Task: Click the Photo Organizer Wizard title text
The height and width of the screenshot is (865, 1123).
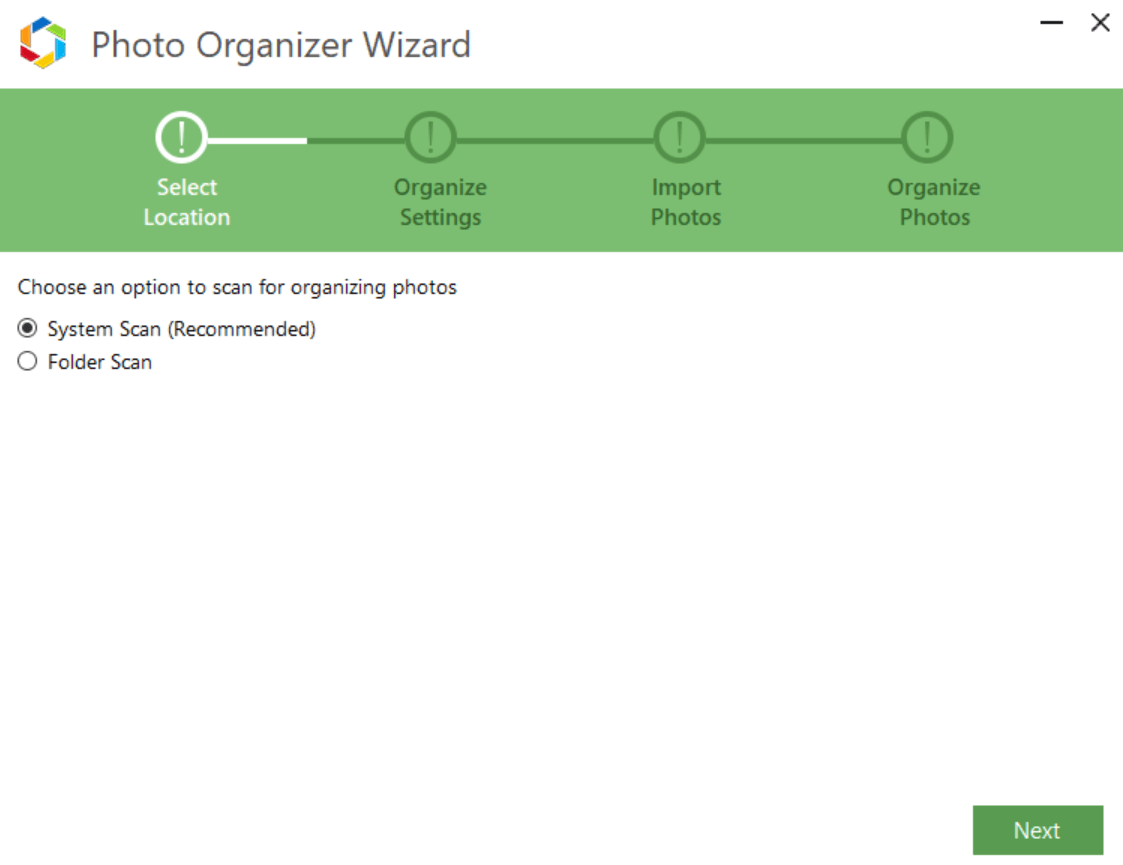Action: [281, 45]
